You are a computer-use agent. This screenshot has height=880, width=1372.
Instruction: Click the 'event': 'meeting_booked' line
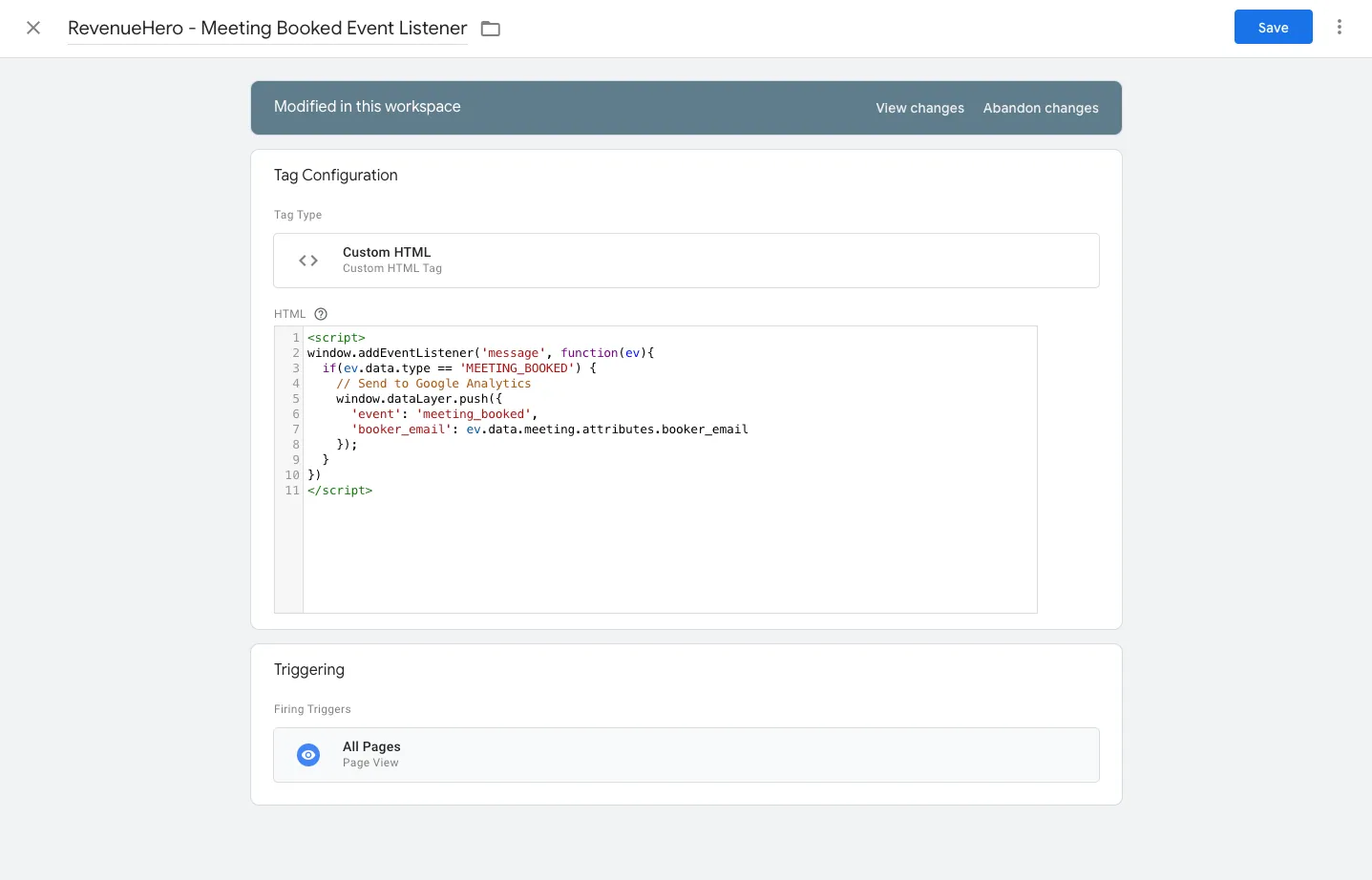[444, 414]
